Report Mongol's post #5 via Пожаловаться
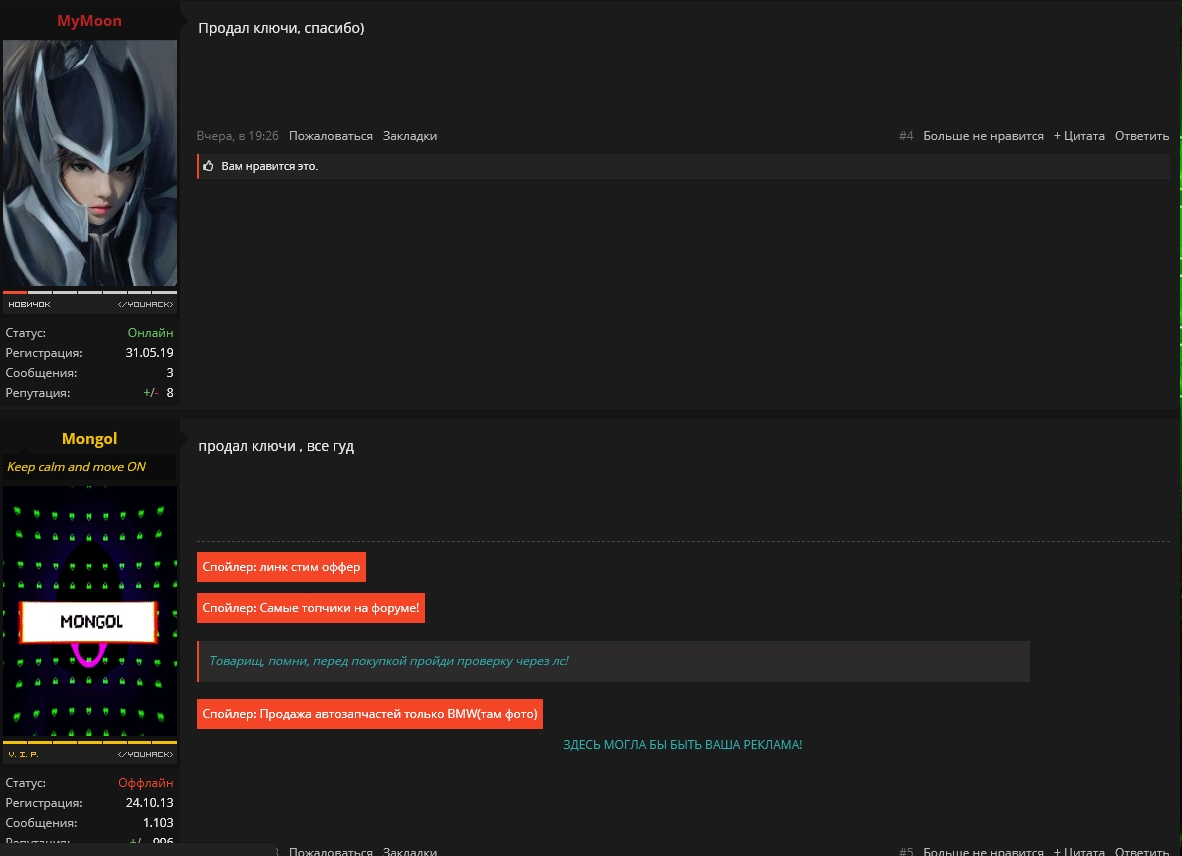1182x856 pixels. click(330, 851)
